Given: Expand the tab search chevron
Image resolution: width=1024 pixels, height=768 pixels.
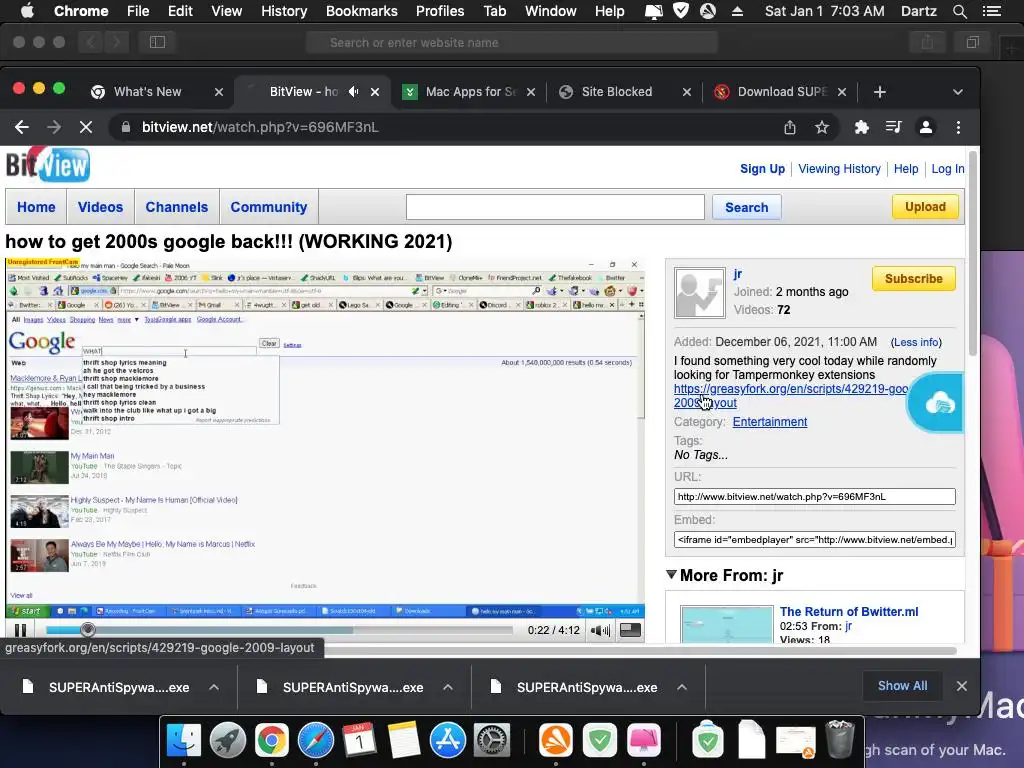Looking at the screenshot, I should 957,92.
